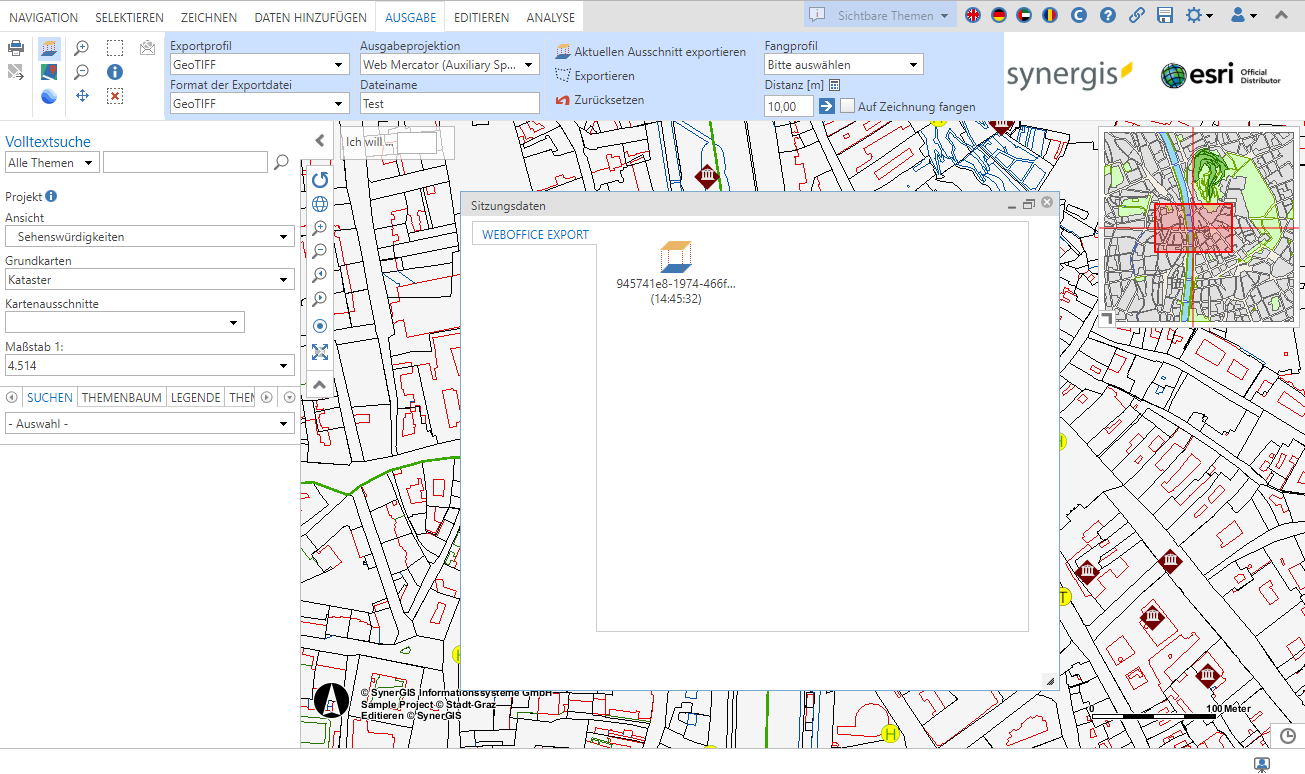This screenshot has width=1305, height=774.
Task: Open the Fangprofil selection dropdown
Action: (842, 64)
